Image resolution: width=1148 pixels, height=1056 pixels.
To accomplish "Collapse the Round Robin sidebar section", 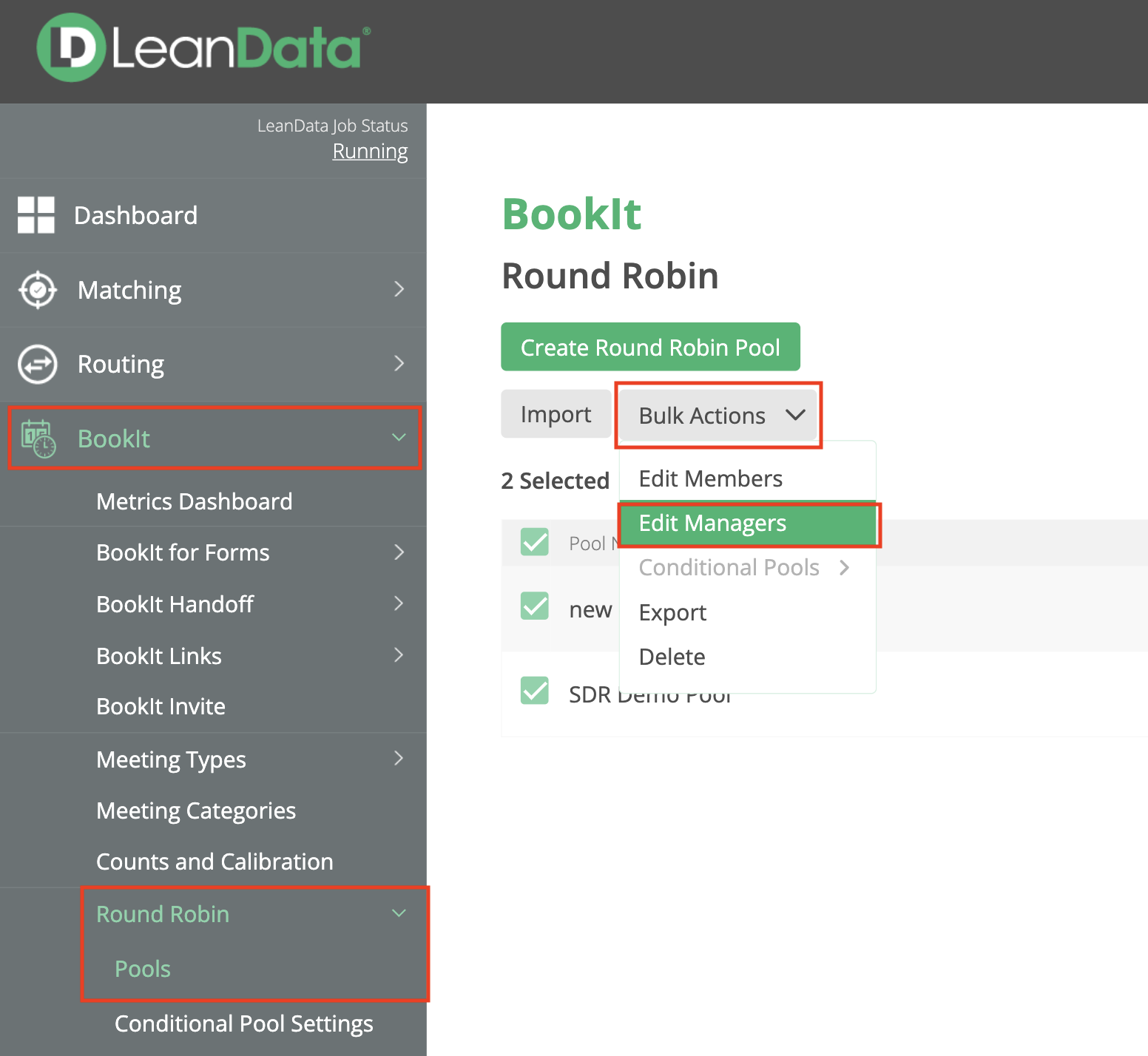I will point(399,913).
